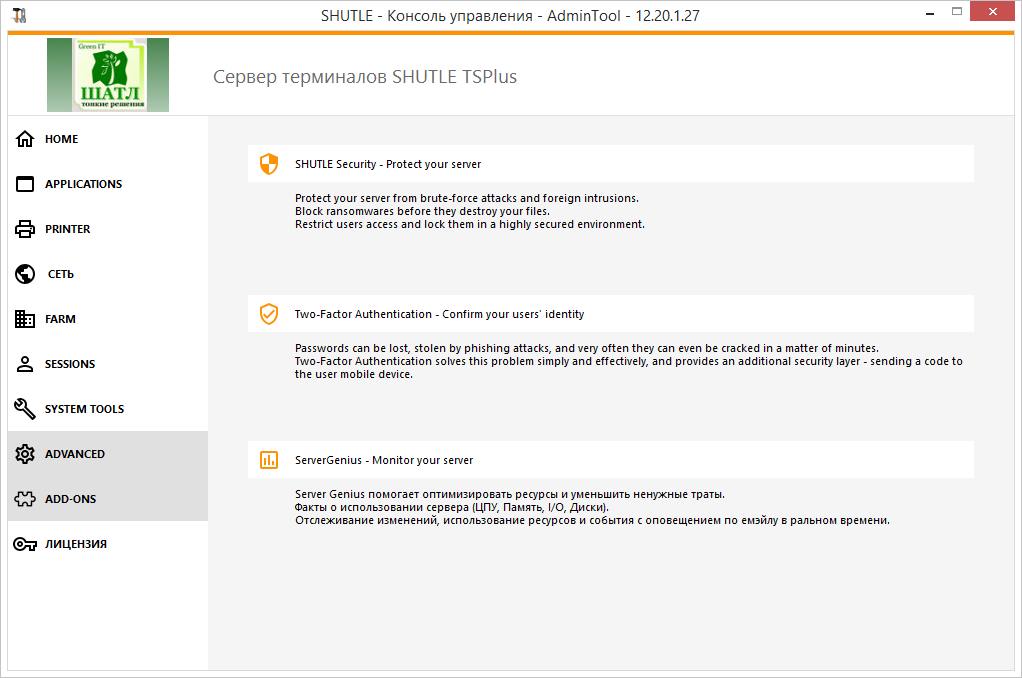Click the text 'the user mobile device.'
Viewport: 1022px width, 678px height.
click(x=353, y=374)
